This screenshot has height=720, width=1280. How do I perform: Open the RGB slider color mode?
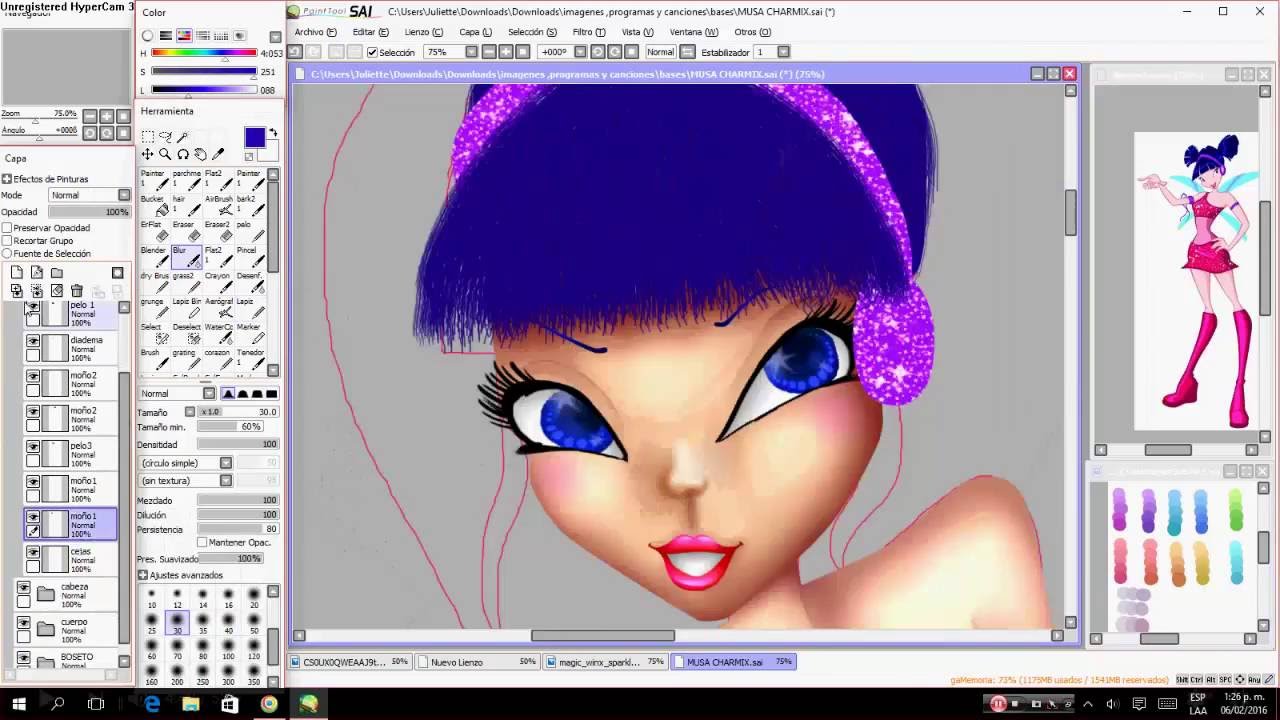click(166, 35)
